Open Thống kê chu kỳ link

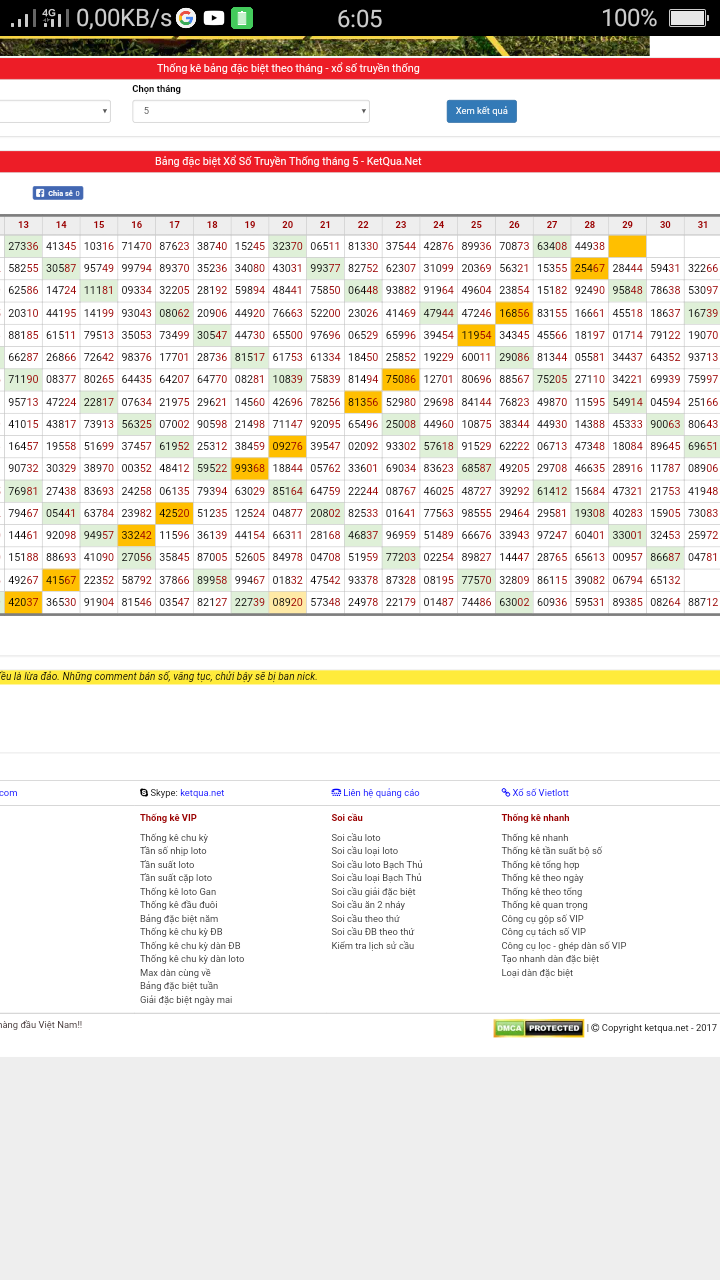click(x=174, y=838)
